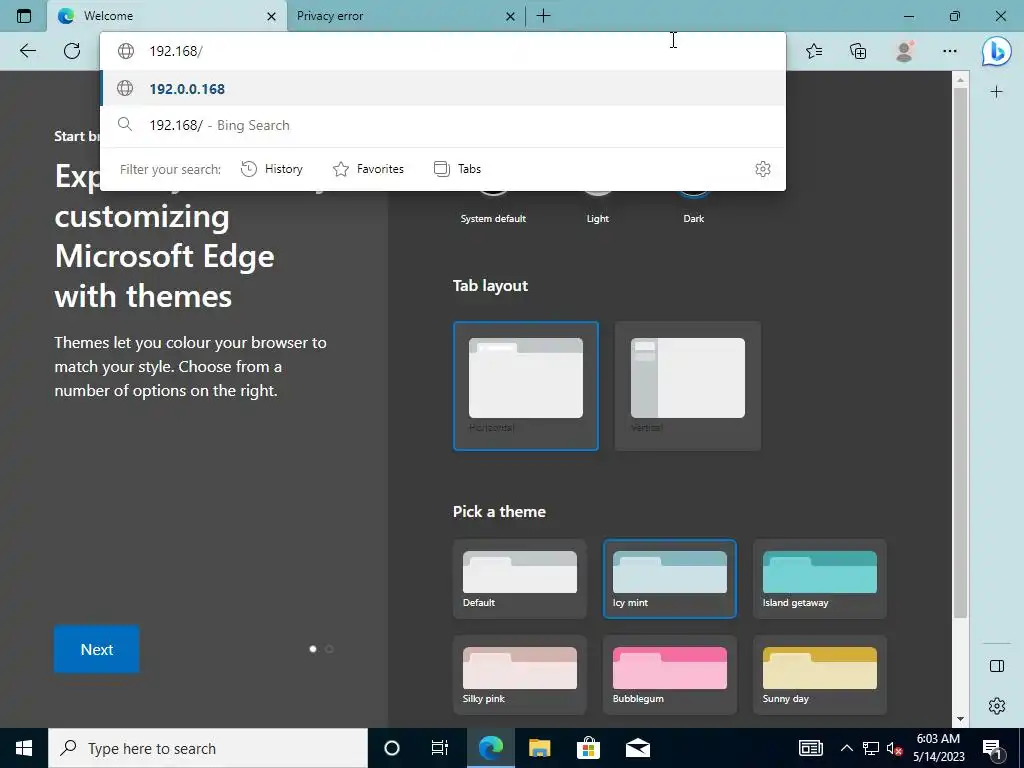Open the Windows Start menu
1024x768 pixels.
tap(24, 748)
